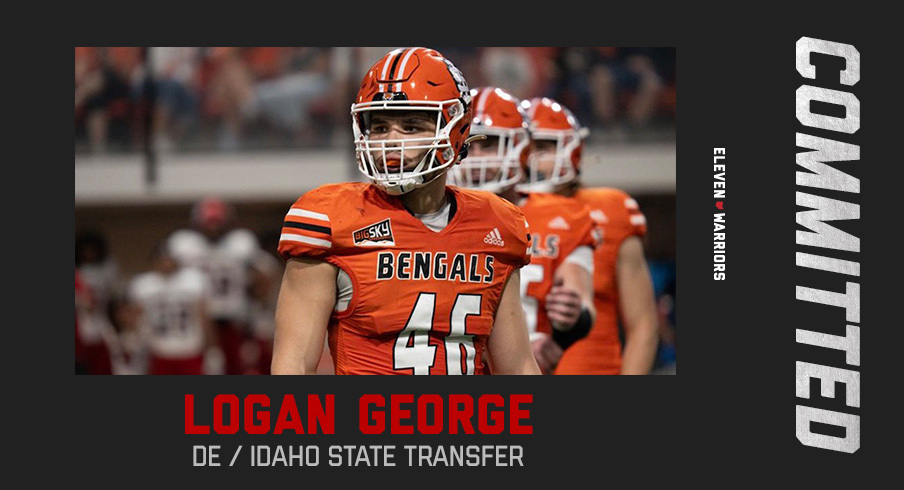Click the third player's helmet at right

pos(553,144)
